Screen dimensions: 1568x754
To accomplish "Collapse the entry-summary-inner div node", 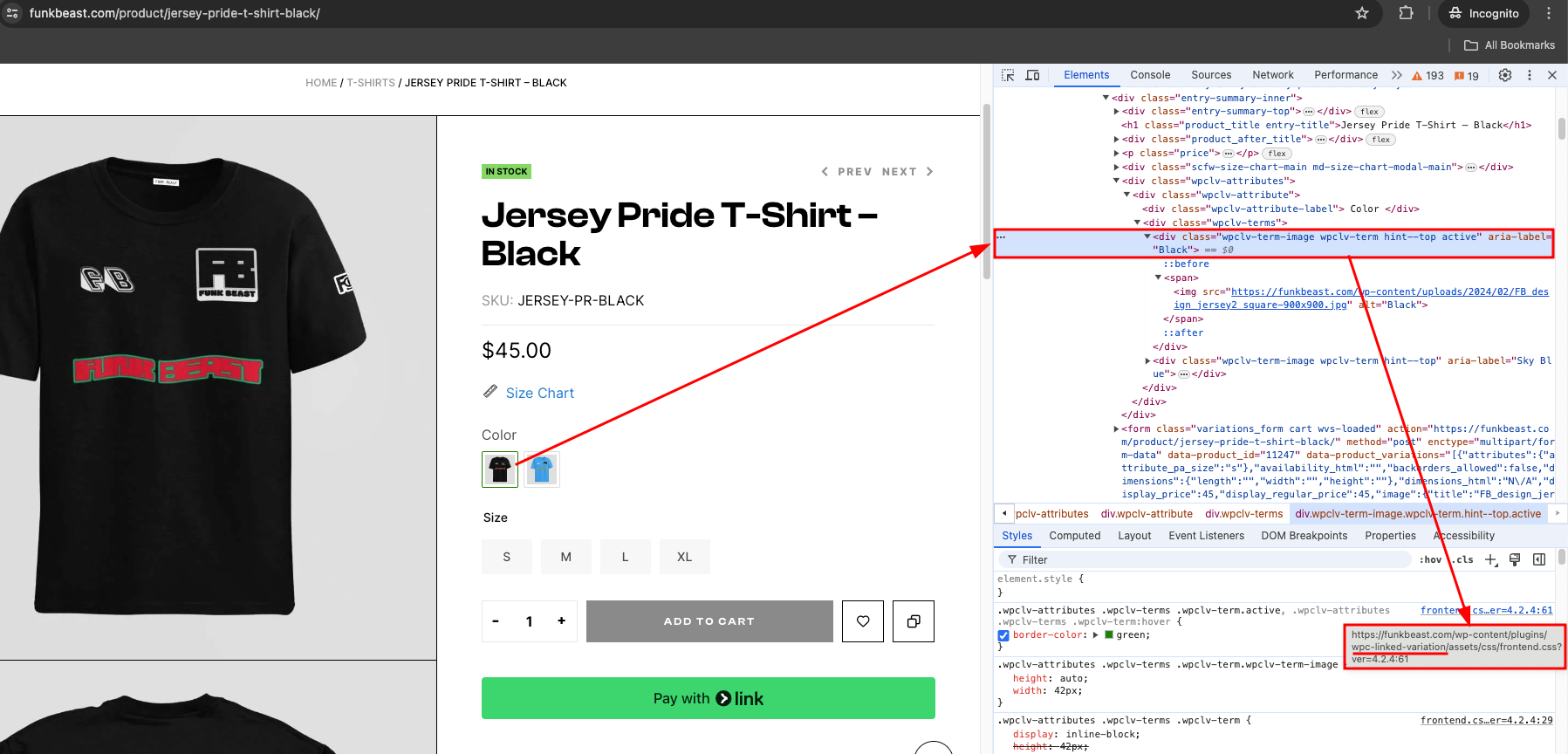I will pyautogui.click(x=1106, y=98).
